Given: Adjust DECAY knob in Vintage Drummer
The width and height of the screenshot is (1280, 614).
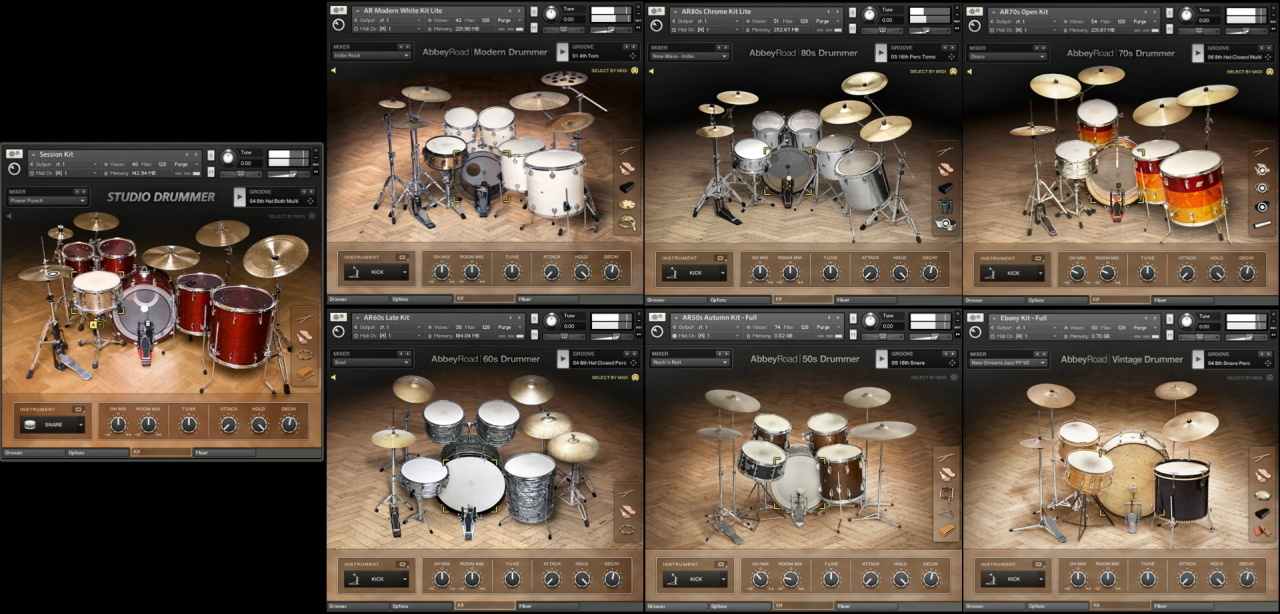Looking at the screenshot, I should [1247, 578].
